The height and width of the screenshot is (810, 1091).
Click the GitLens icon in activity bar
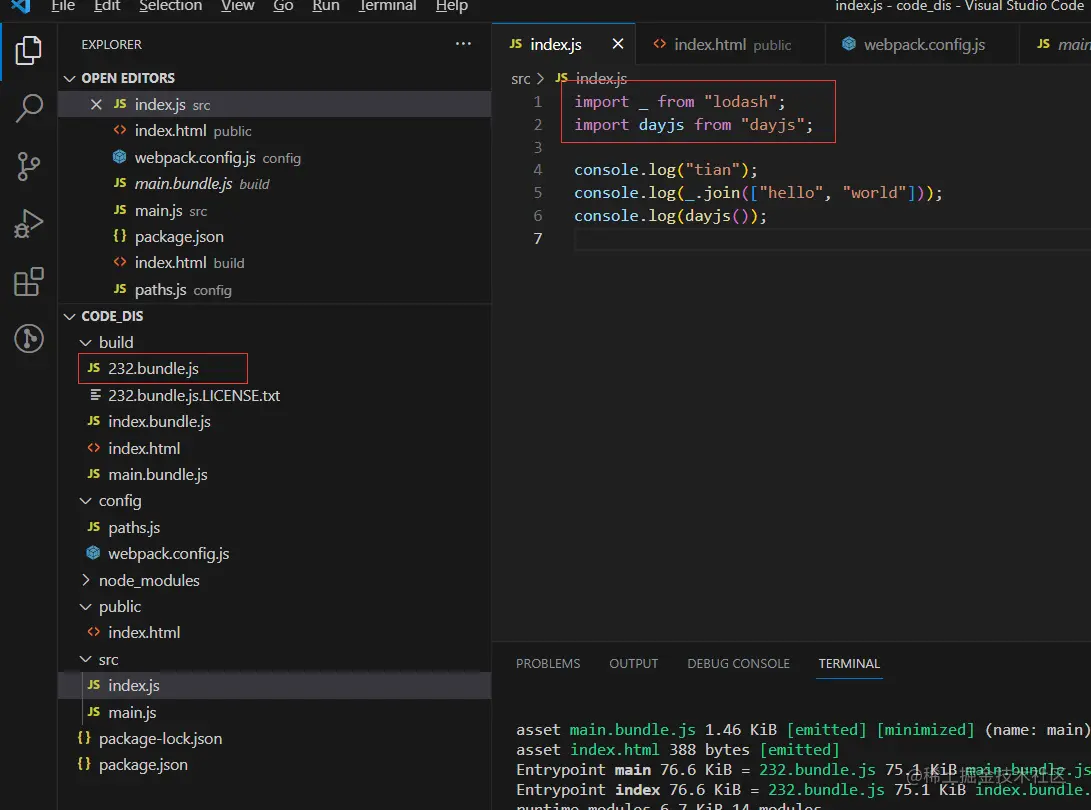click(29, 339)
